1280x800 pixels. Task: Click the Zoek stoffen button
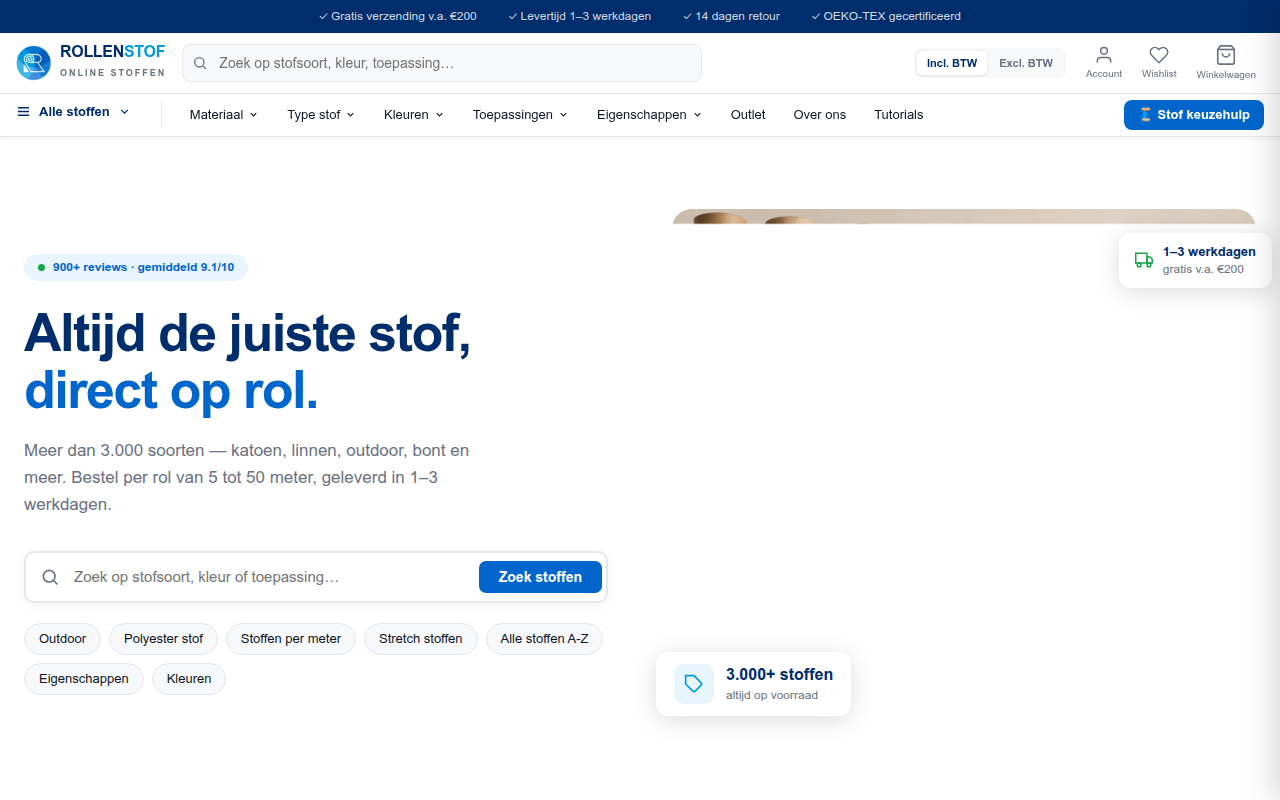pyautogui.click(x=540, y=577)
